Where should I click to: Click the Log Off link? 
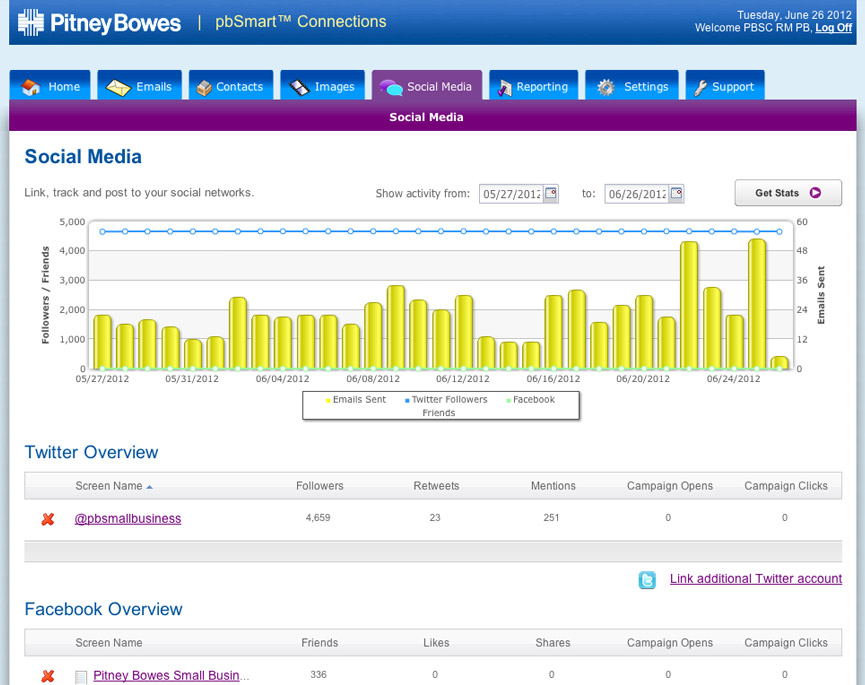834,28
